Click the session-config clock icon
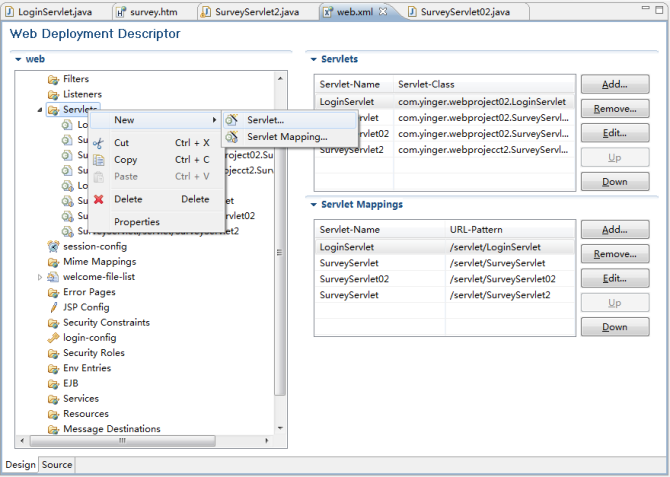This screenshot has width=670, height=477. (53, 247)
